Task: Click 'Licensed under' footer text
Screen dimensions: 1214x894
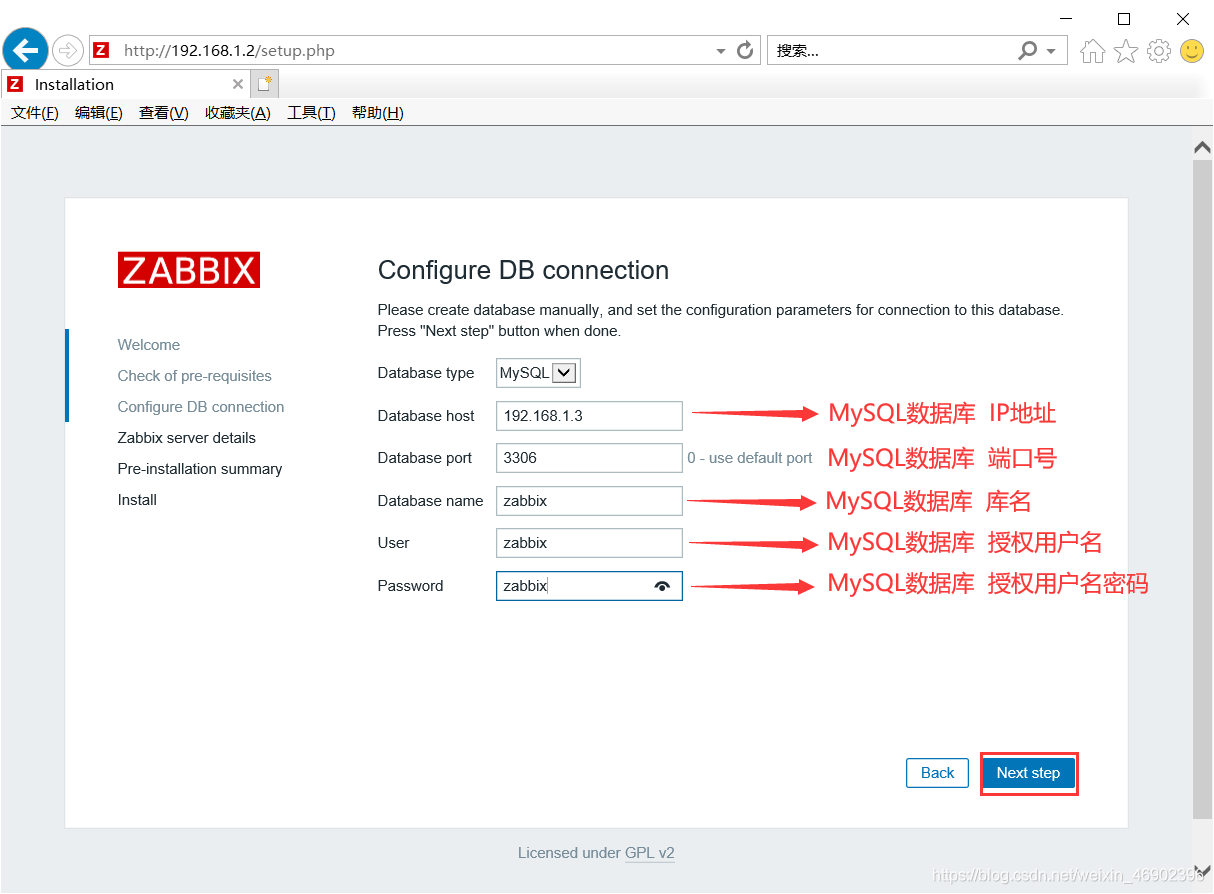Action: (x=569, y=853)
